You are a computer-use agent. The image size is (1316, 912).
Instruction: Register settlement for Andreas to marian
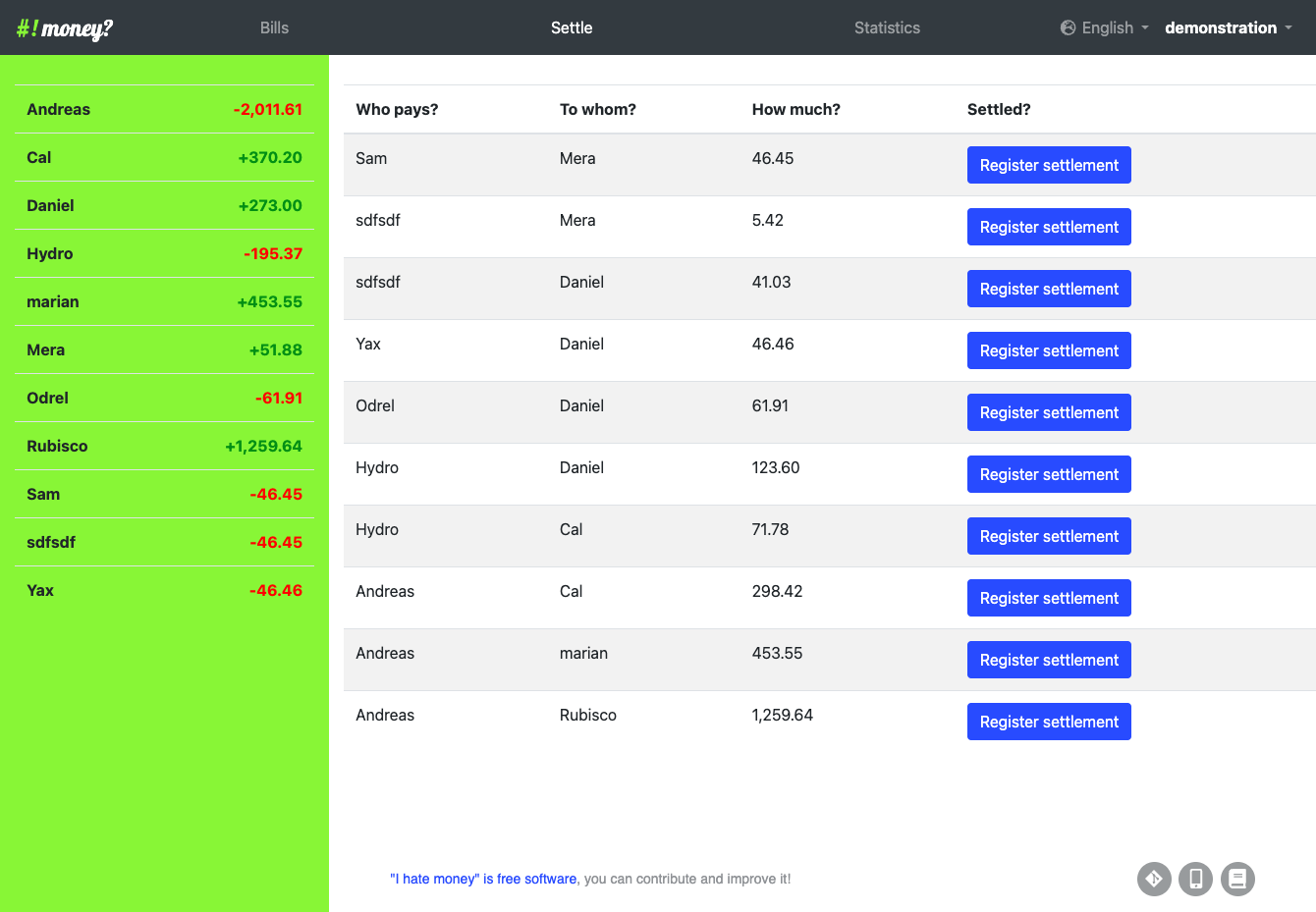[1049, 660]
